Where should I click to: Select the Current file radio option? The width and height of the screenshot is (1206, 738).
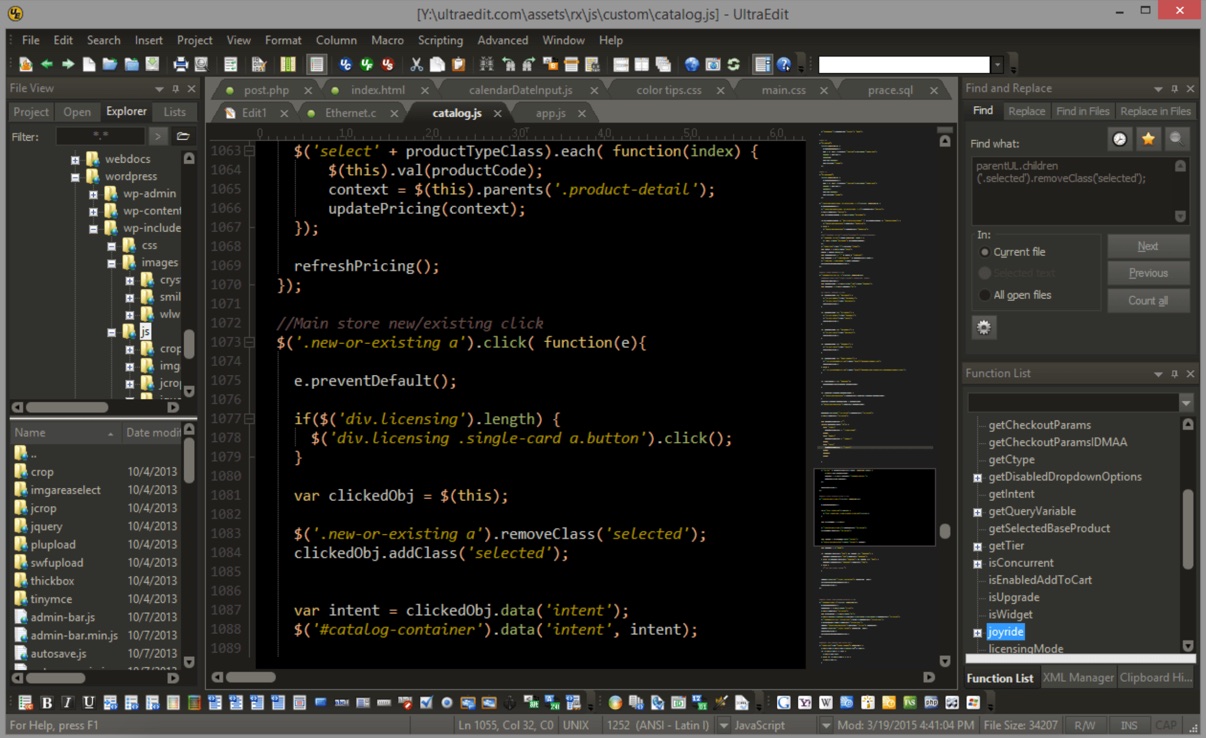pos(985,252)
